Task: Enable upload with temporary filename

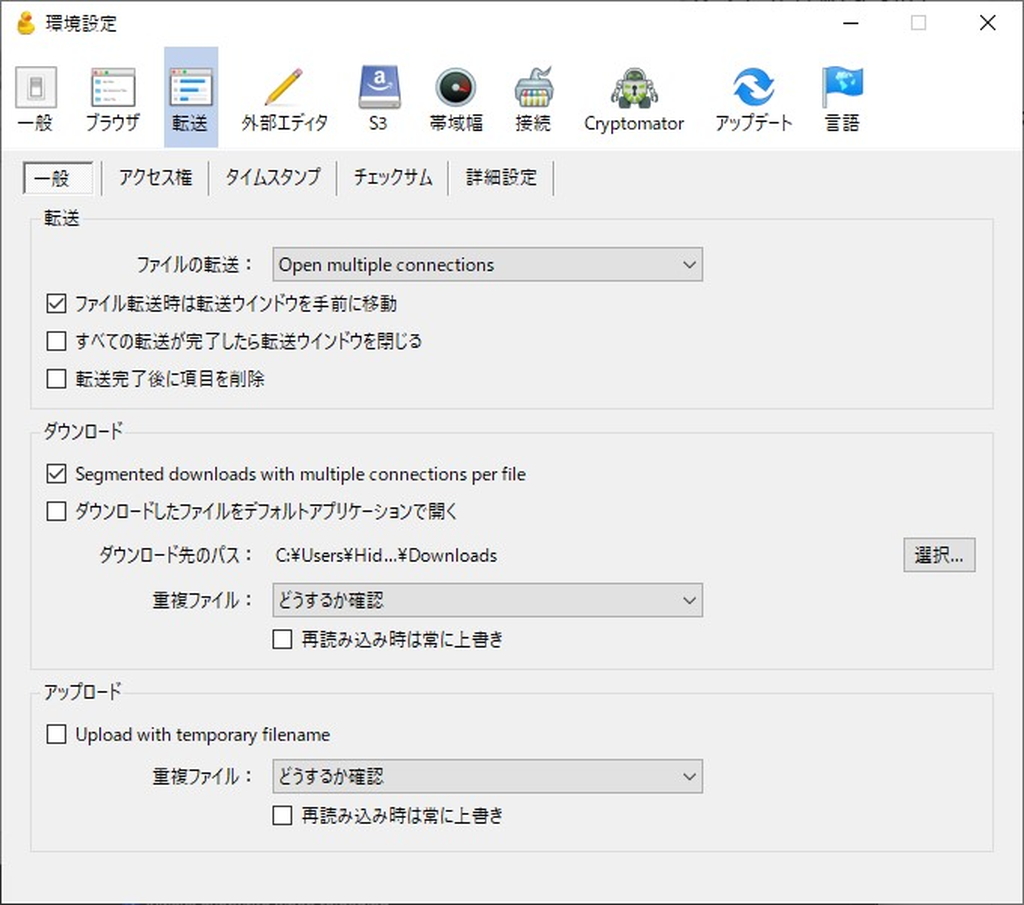Action: [x=57, y=734]
